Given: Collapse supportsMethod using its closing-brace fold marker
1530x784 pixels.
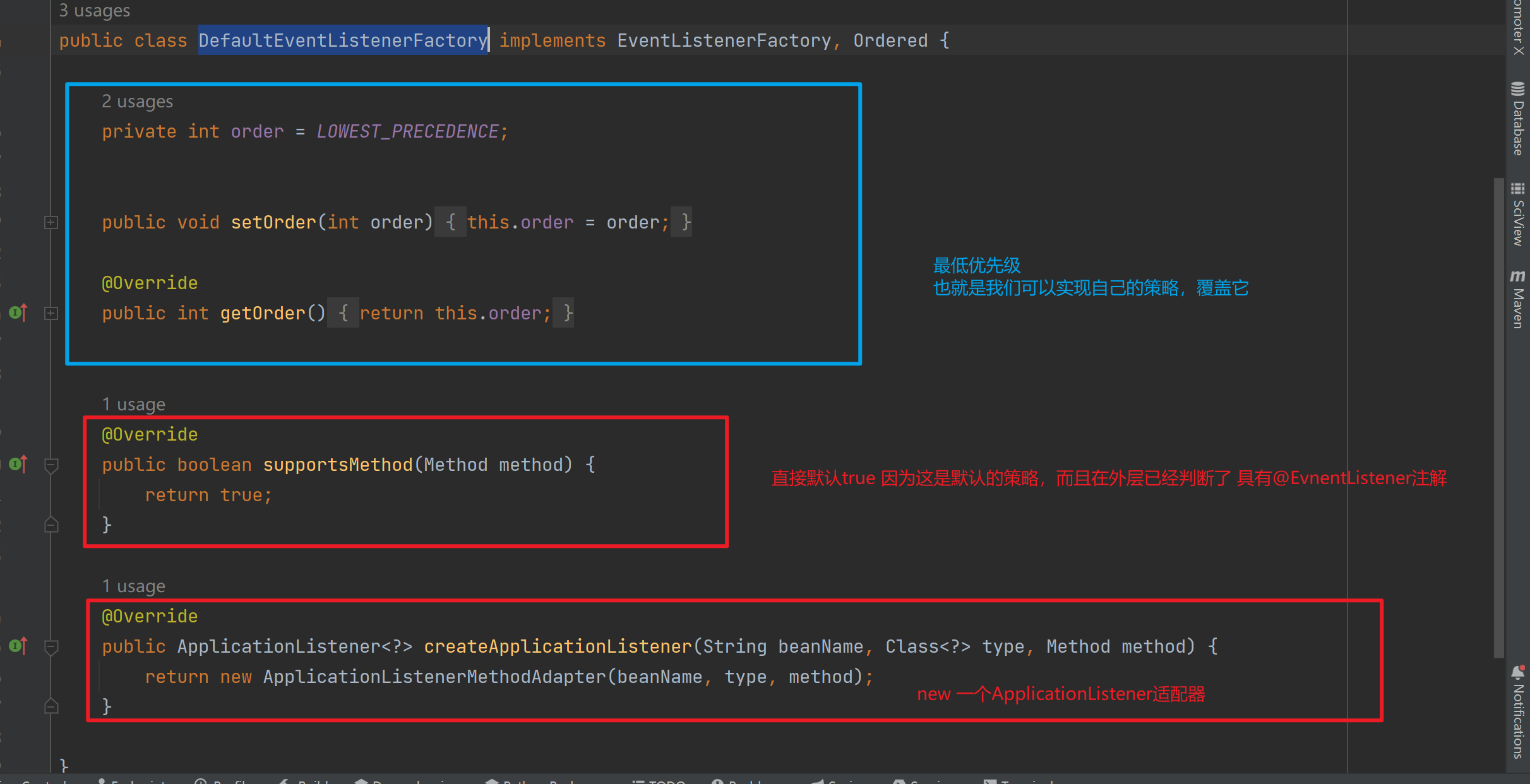Looking at the screenshot, I should (x=51, y=525).
